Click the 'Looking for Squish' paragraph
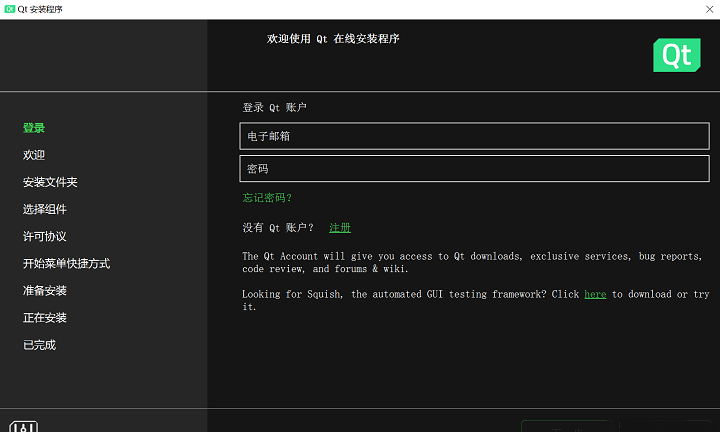 tap(476, 300)
